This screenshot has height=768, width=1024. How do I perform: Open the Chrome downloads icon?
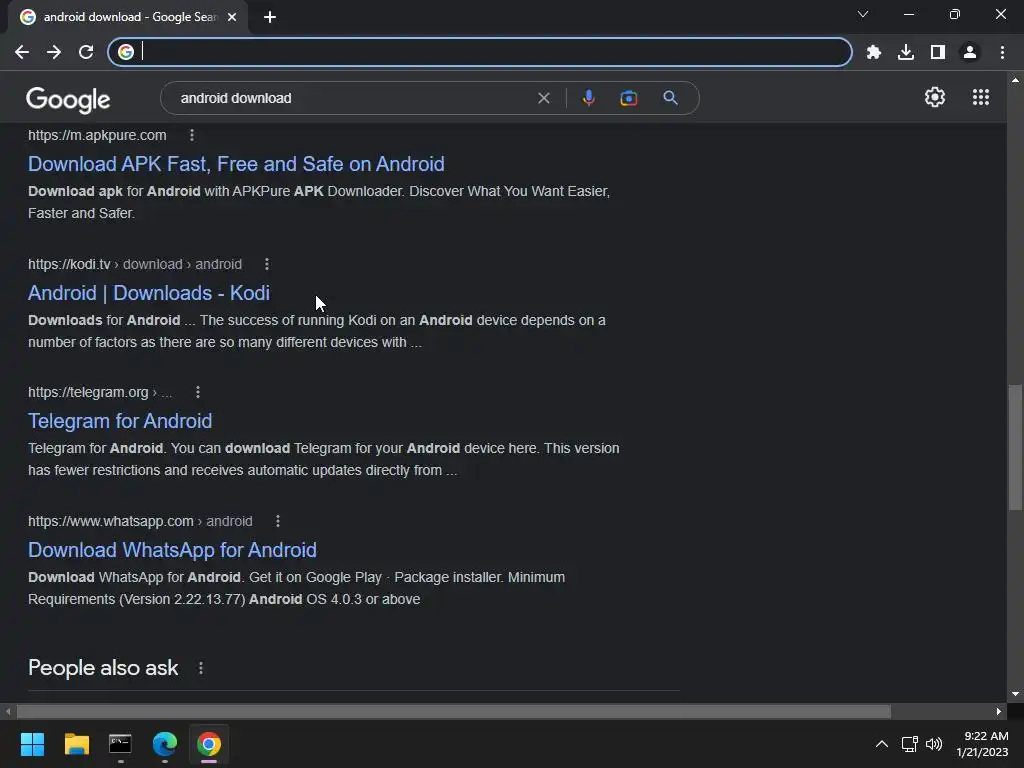click(906, 52)
